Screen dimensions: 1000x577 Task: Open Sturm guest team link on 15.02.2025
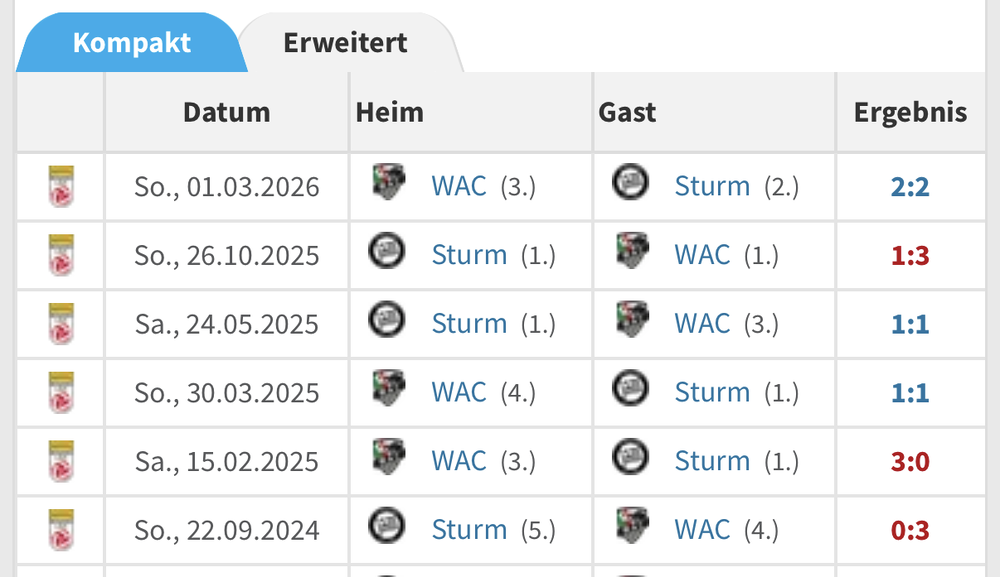pyautogui.click(x=712, y=461)
